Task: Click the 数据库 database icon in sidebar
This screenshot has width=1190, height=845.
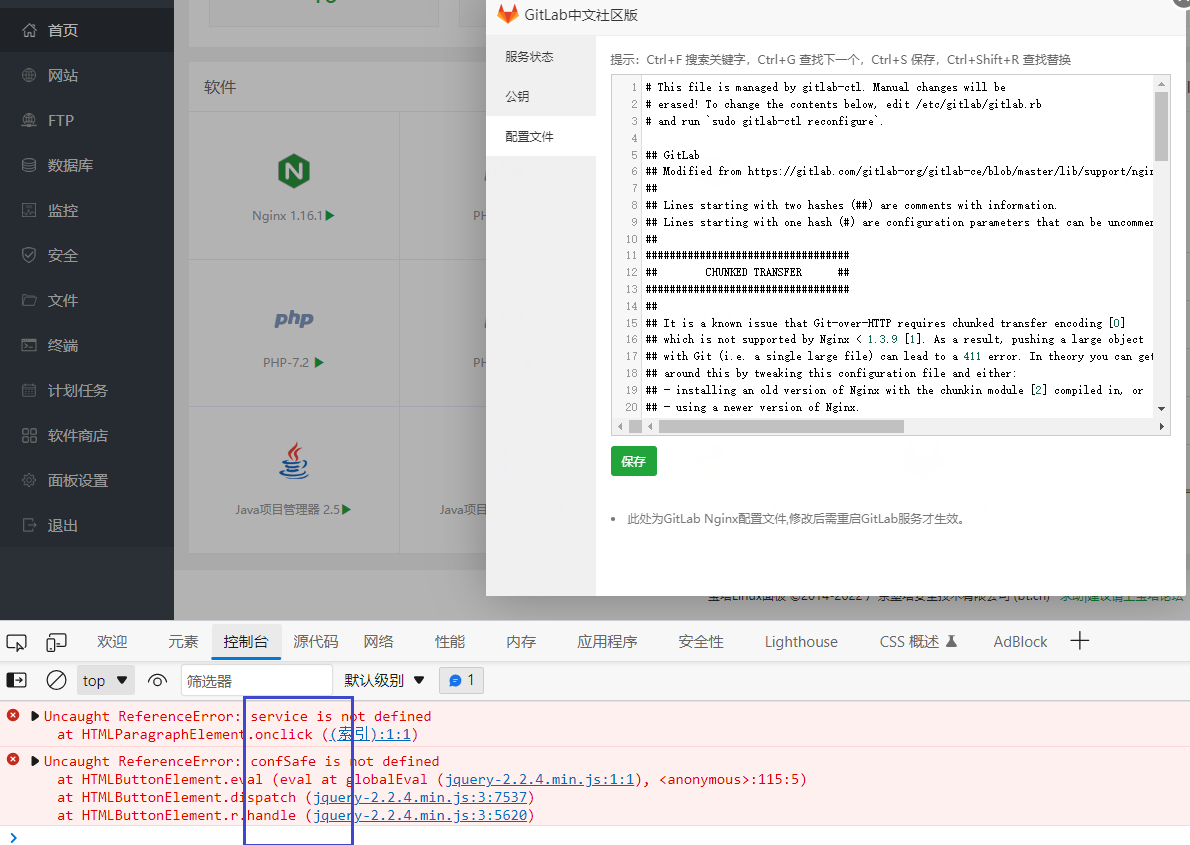Action: [29, 166]
